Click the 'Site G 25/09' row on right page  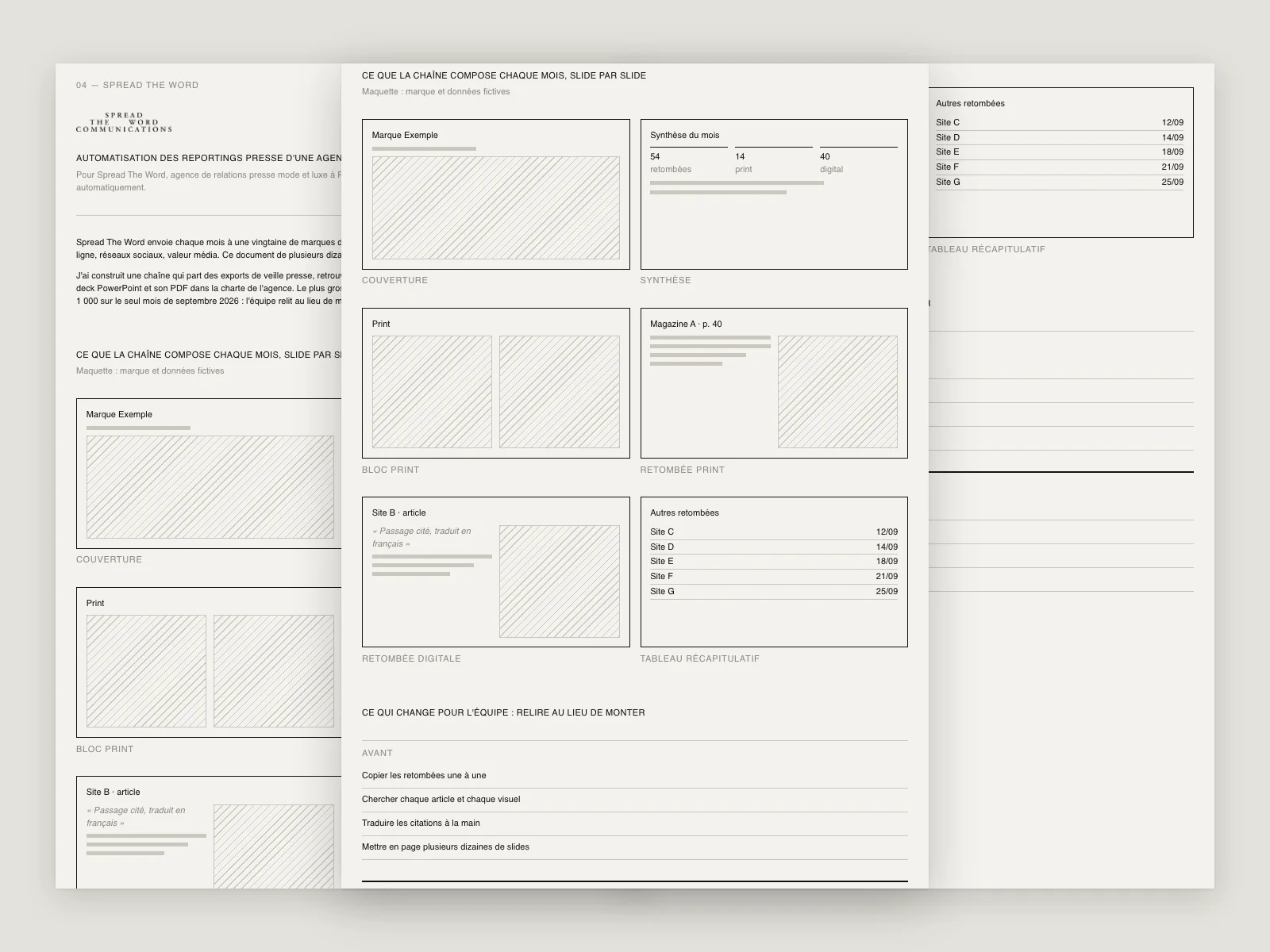click(x=1060, y=182)
